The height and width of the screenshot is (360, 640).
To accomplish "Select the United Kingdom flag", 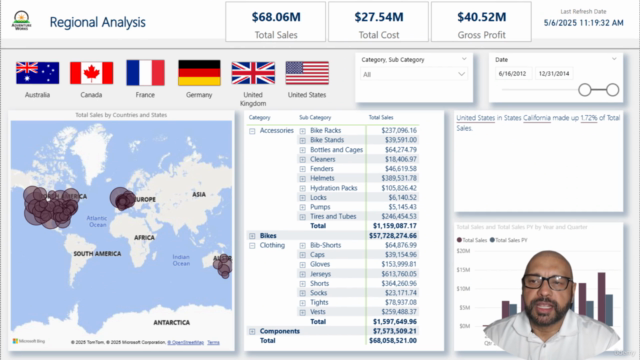I will coord(253,73).
